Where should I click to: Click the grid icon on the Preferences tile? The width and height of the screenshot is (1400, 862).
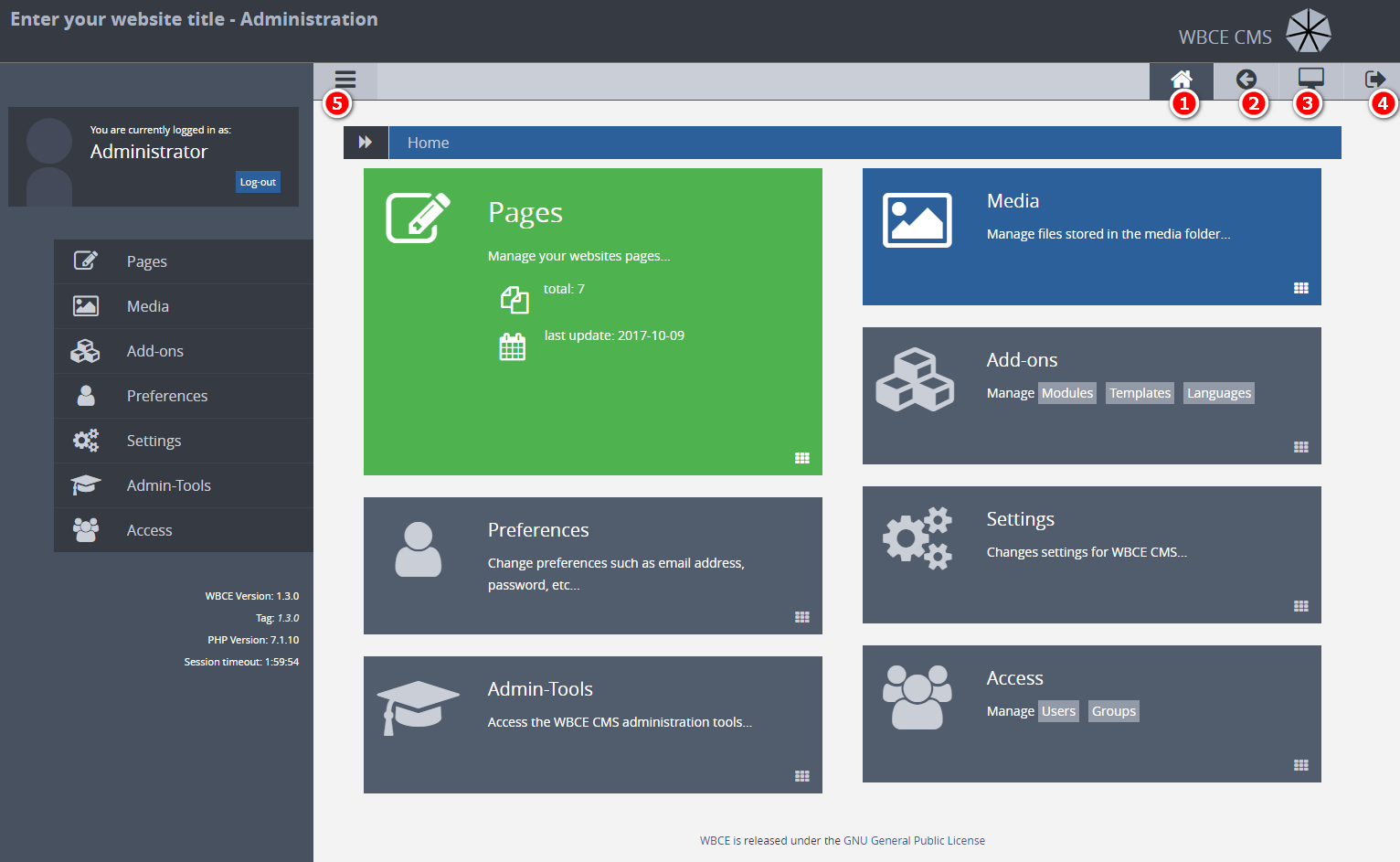(x=802, y=617)
